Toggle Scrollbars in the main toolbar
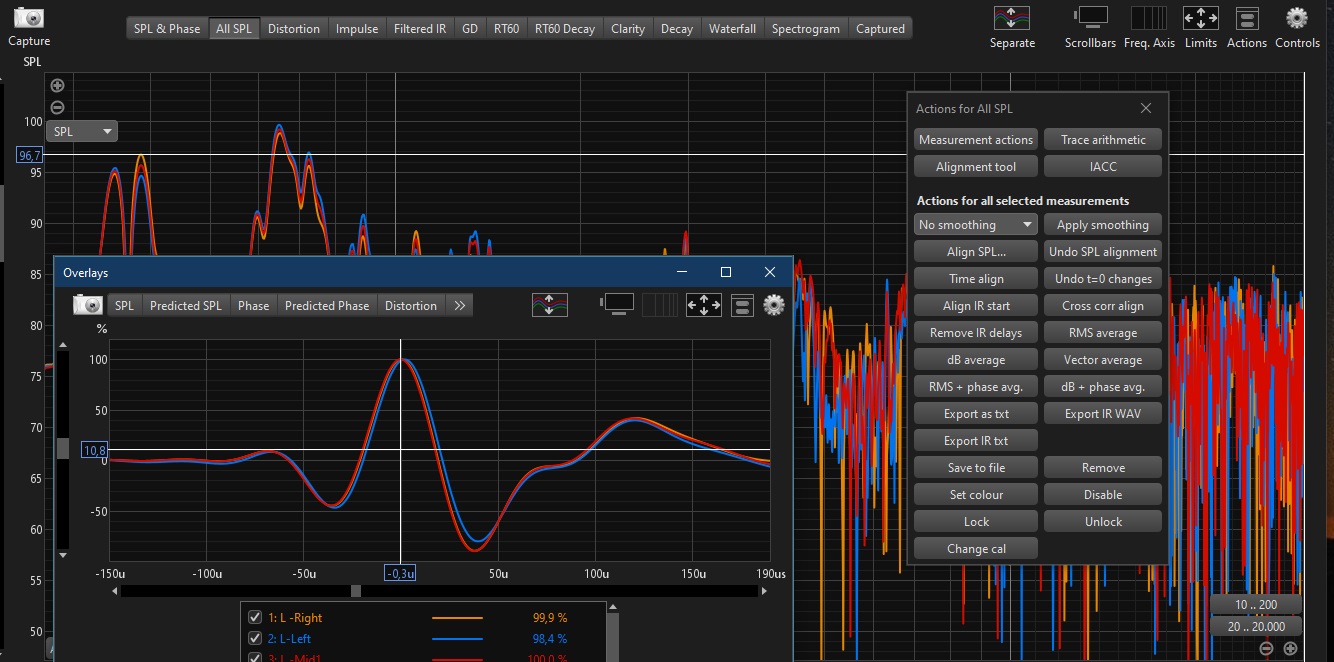 1090,18
